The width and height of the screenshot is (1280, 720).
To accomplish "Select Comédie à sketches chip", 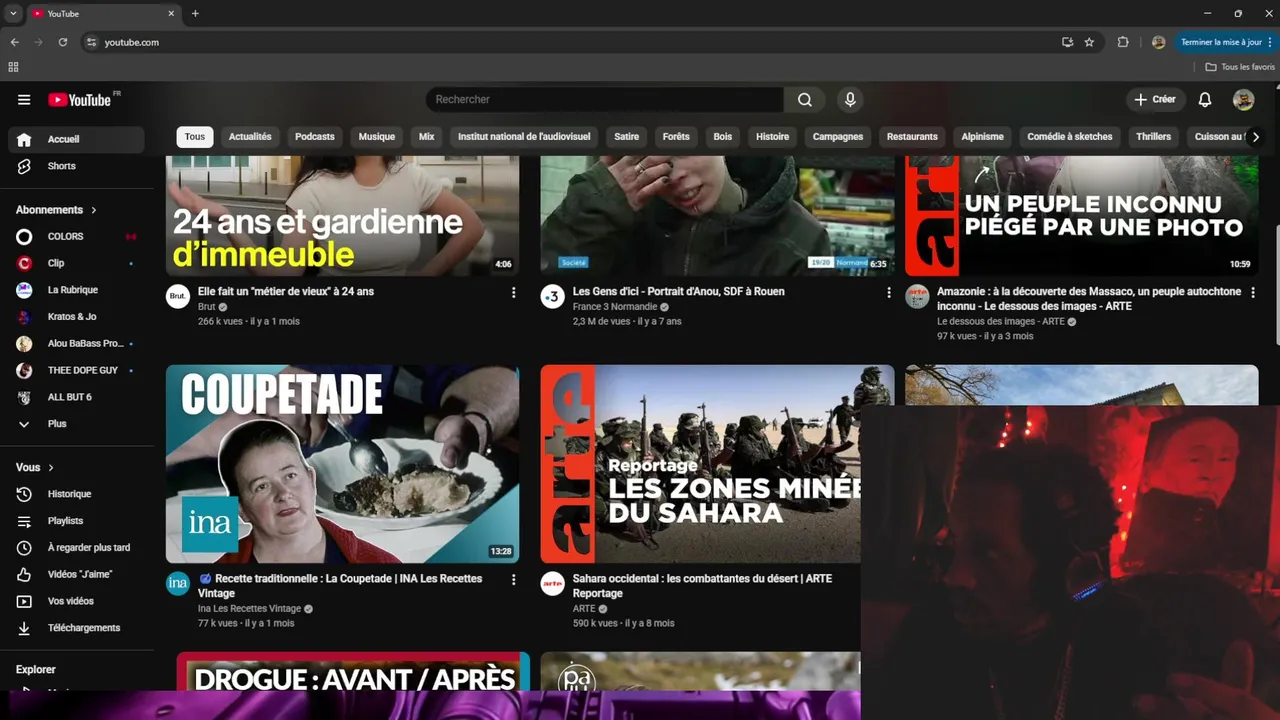I will [1070, 137].
